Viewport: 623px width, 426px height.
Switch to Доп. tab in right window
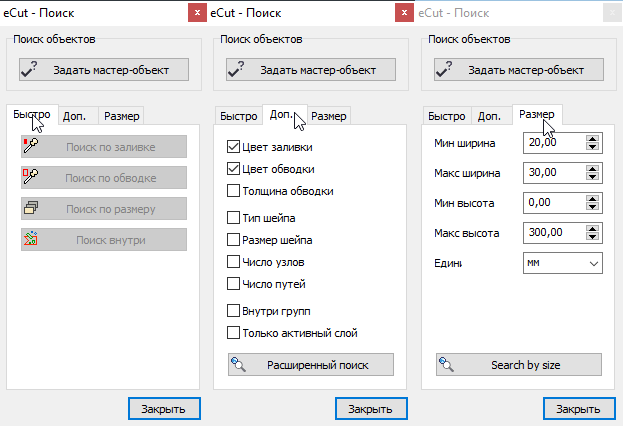point(491,116)
